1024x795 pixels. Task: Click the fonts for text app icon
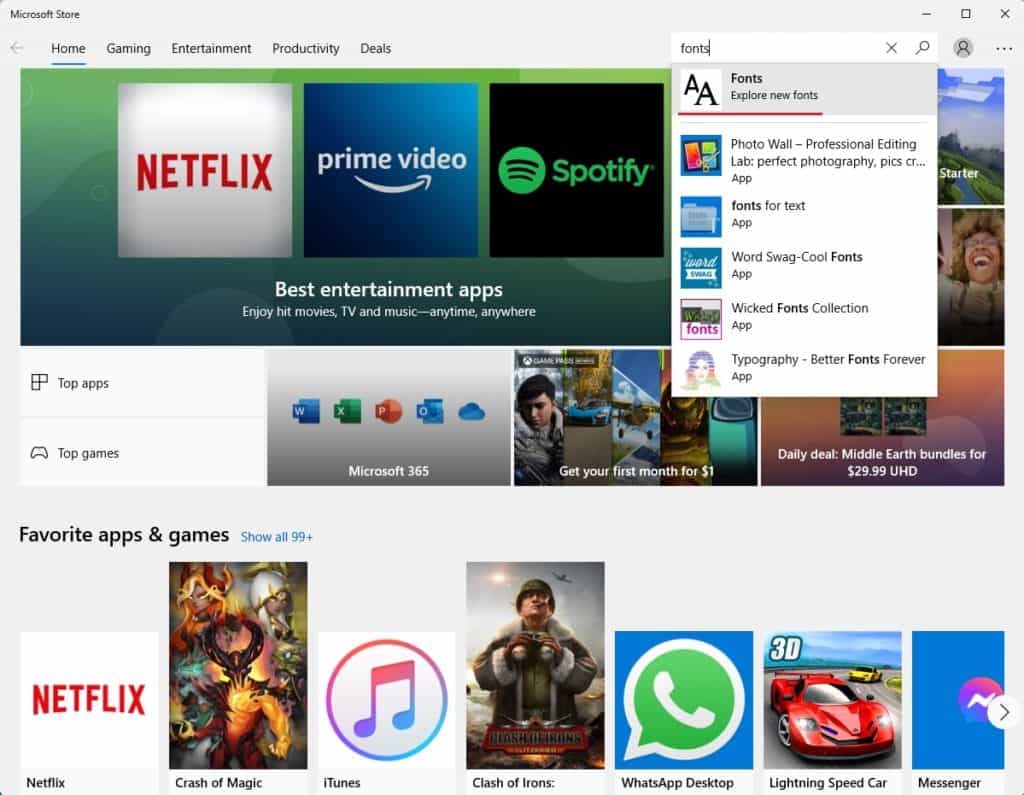click(700, 213)
